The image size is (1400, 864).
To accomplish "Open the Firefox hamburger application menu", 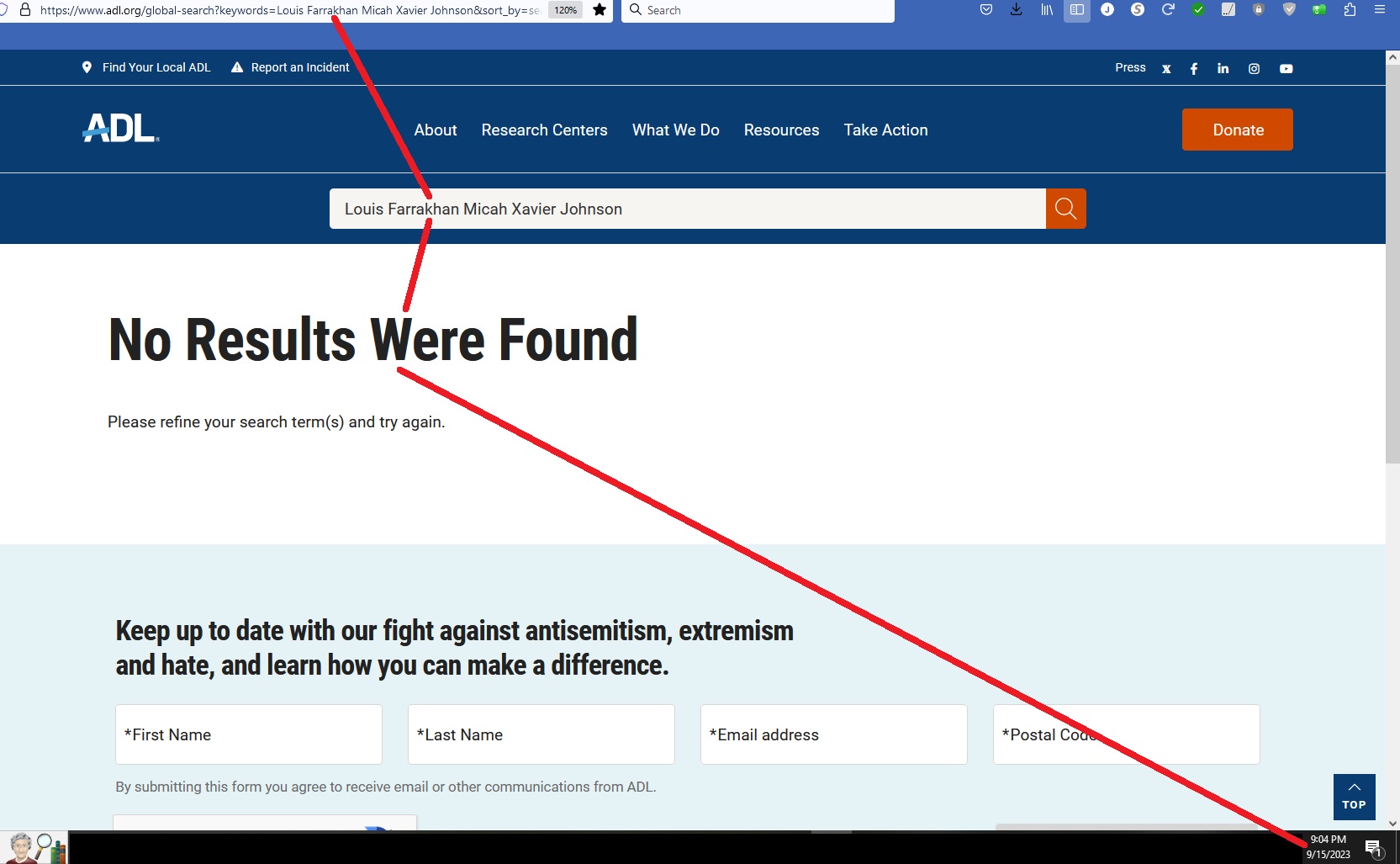I will tap(1380, 10).
